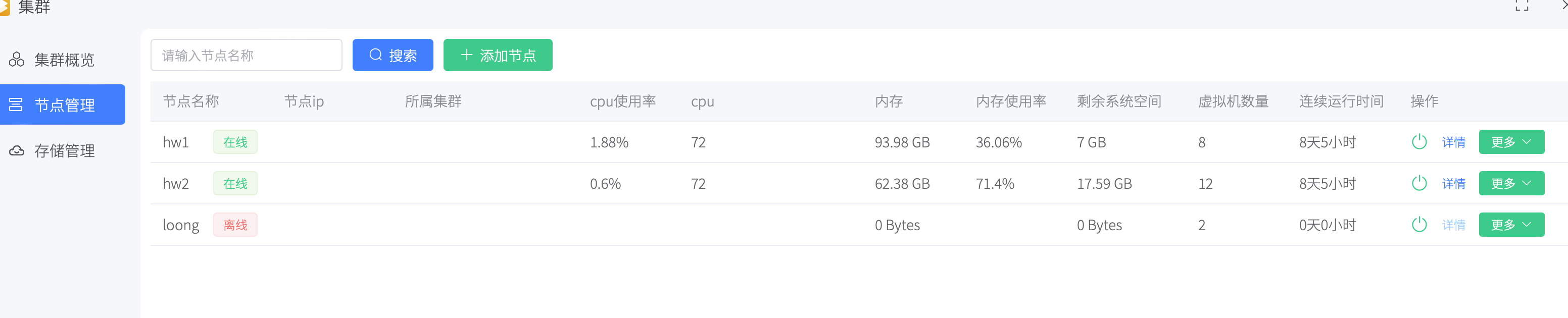Image resolution: width=1568 pixels, height=318 pixels.
Task: Open 详情 link for node hw2
Action: tap(1453, 184)
